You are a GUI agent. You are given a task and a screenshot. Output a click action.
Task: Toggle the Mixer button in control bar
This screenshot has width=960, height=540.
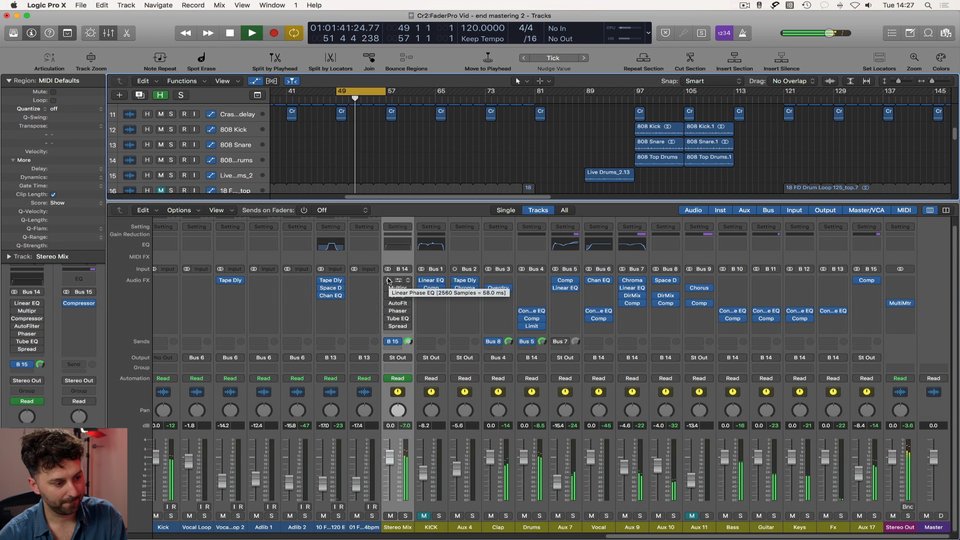click(x=108, y=33)
